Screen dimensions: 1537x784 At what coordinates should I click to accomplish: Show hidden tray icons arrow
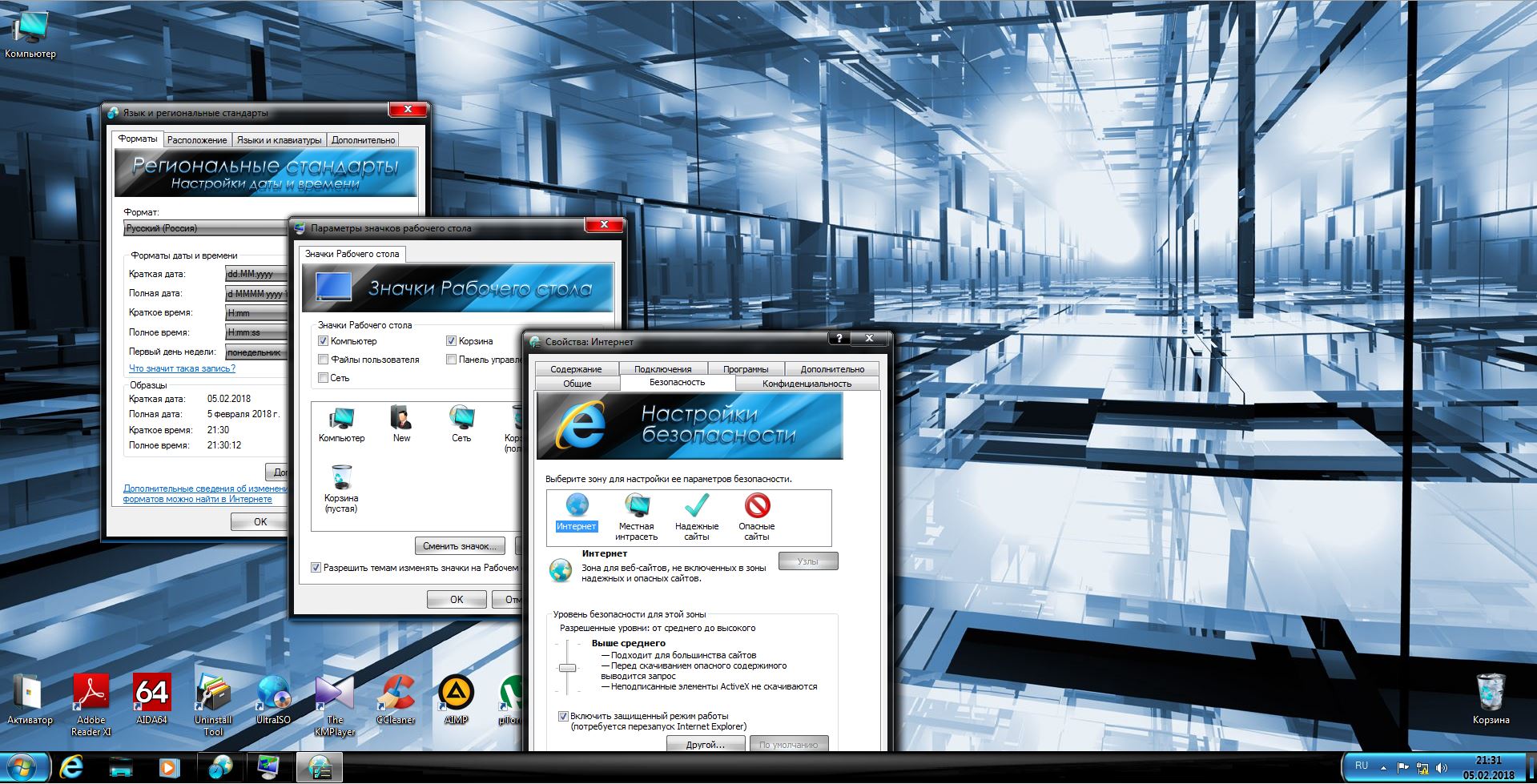[x=1383, y=767]
